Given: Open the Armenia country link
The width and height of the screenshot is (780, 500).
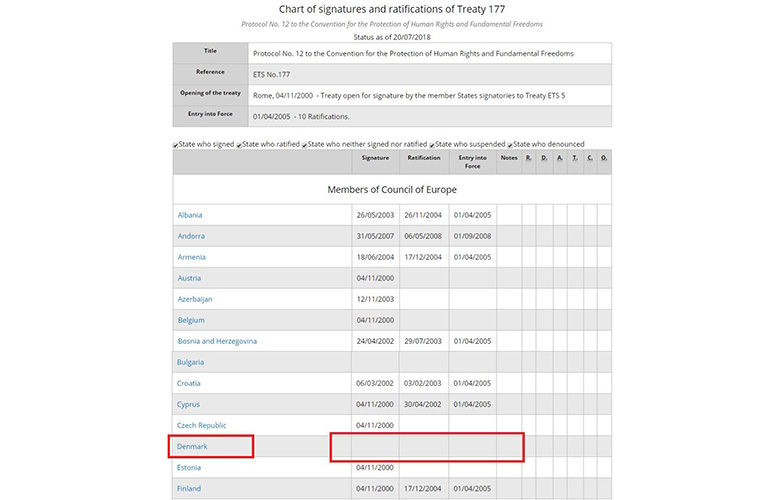Looking at the screenshot, I should tap(192, 257).
